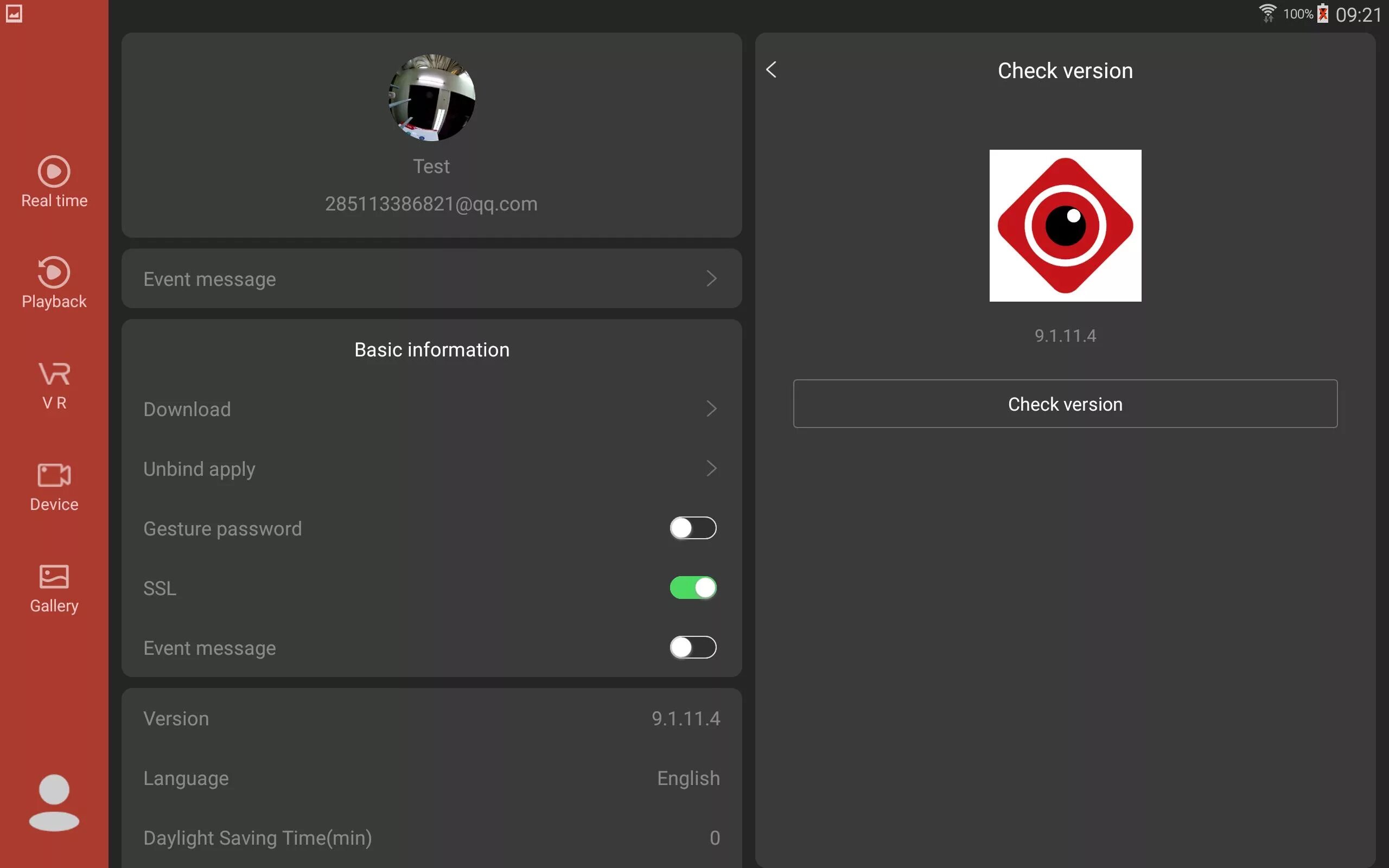Tap the round profile avatar photo
The height and width of the screenshot is (868, 1389).
pyautogui.click(x=432, y=98)
